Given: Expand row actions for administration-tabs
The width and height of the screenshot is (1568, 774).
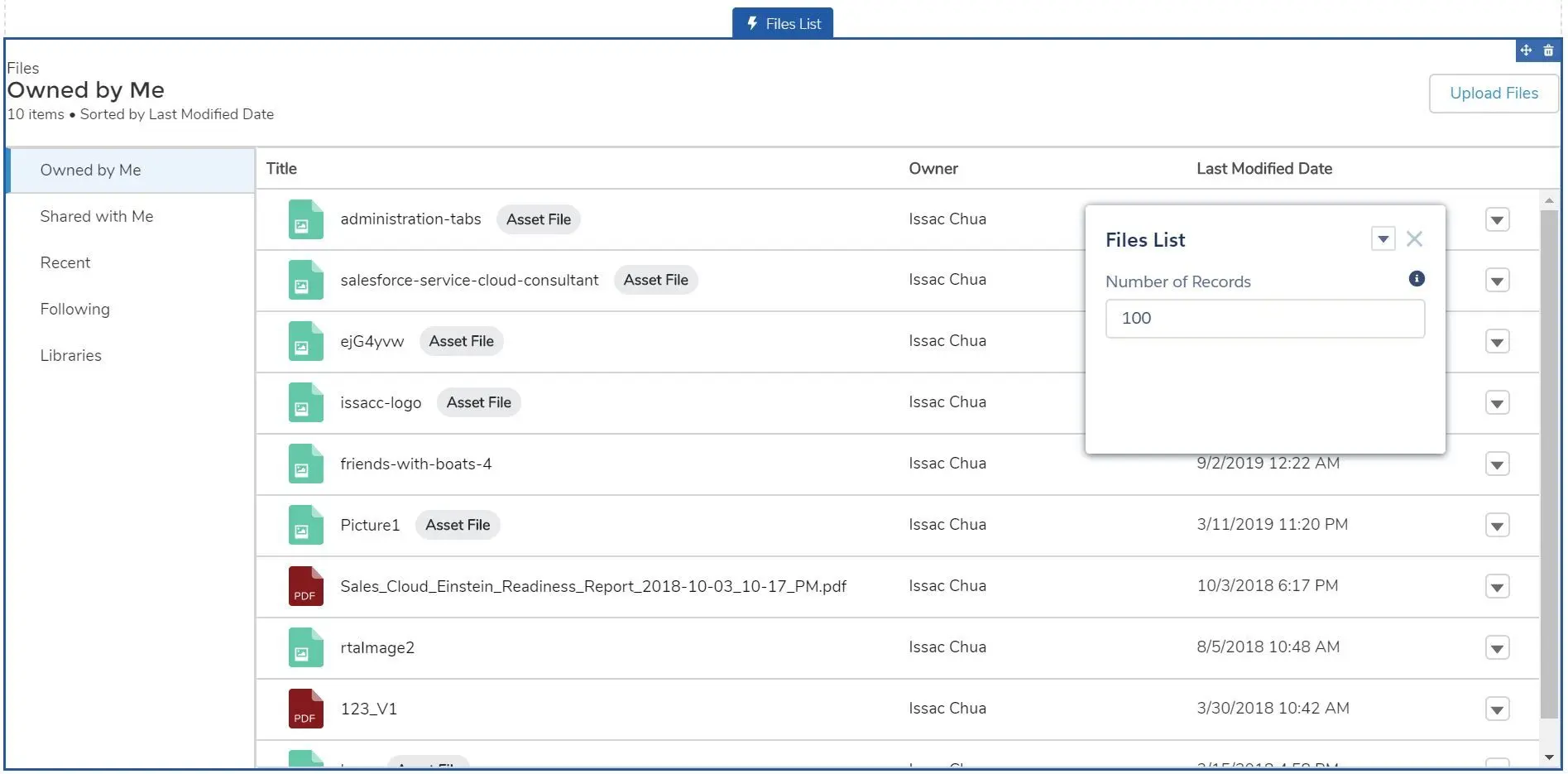Looking at the screenshot, I should click(x=1497, y=219).
